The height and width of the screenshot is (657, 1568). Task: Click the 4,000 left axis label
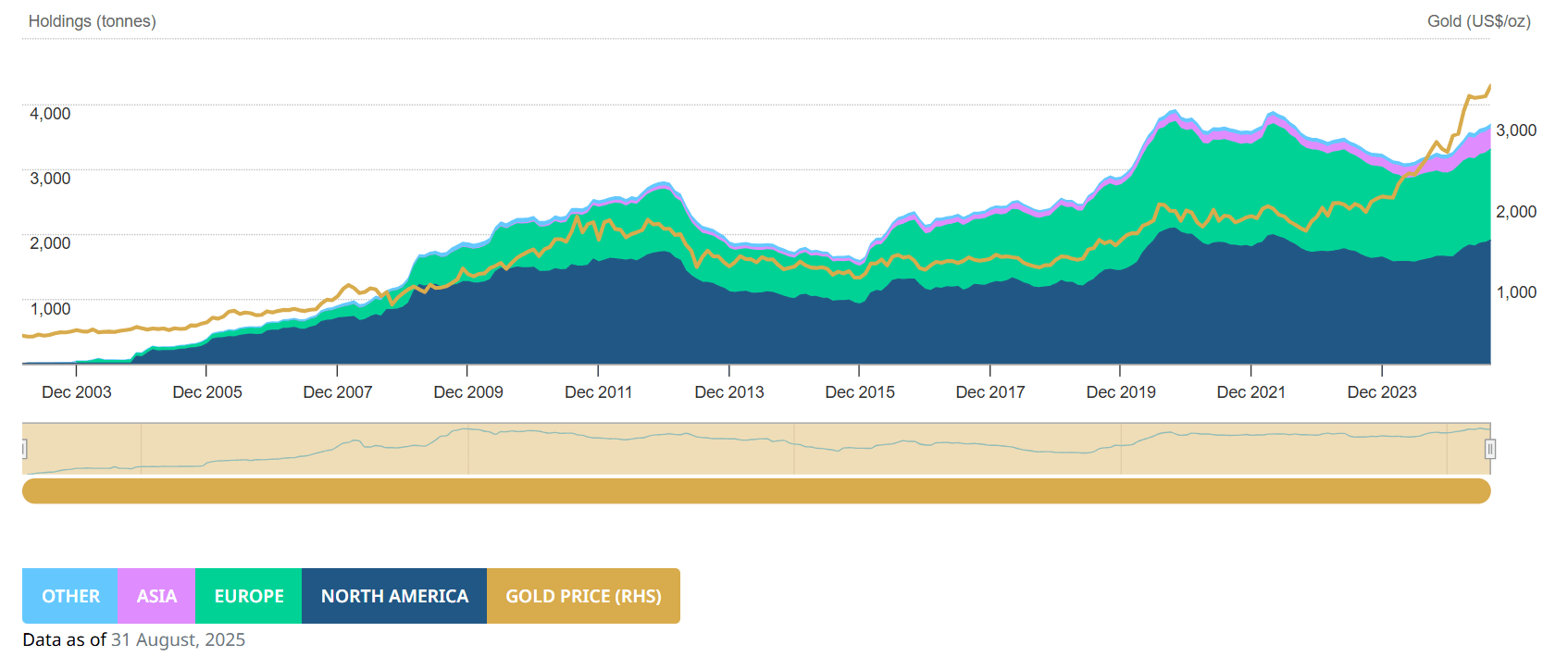point(50,114)
